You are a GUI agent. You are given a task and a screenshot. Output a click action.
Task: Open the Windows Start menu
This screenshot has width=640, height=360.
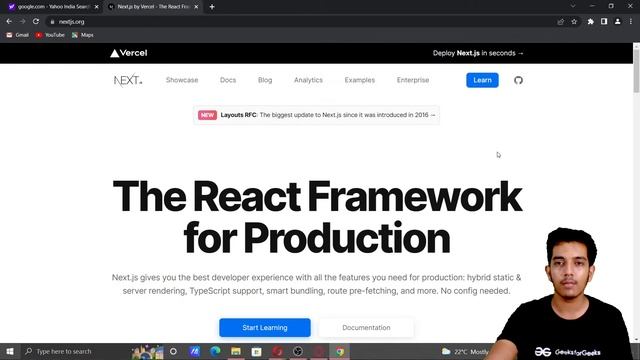[x=10, y=351]
